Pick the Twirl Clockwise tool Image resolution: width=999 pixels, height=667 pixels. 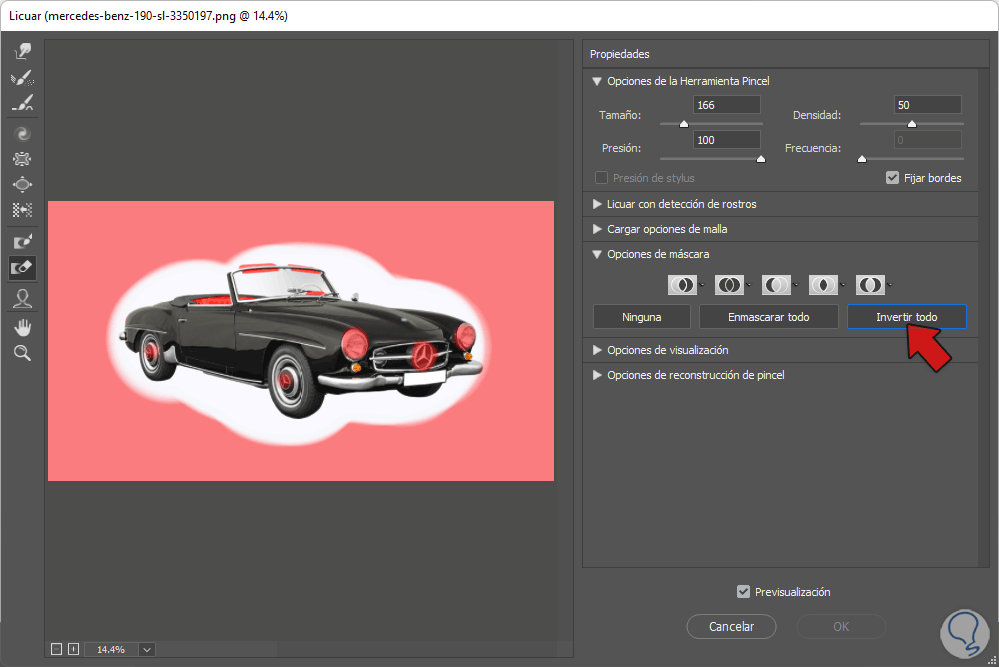pos(22,132)
